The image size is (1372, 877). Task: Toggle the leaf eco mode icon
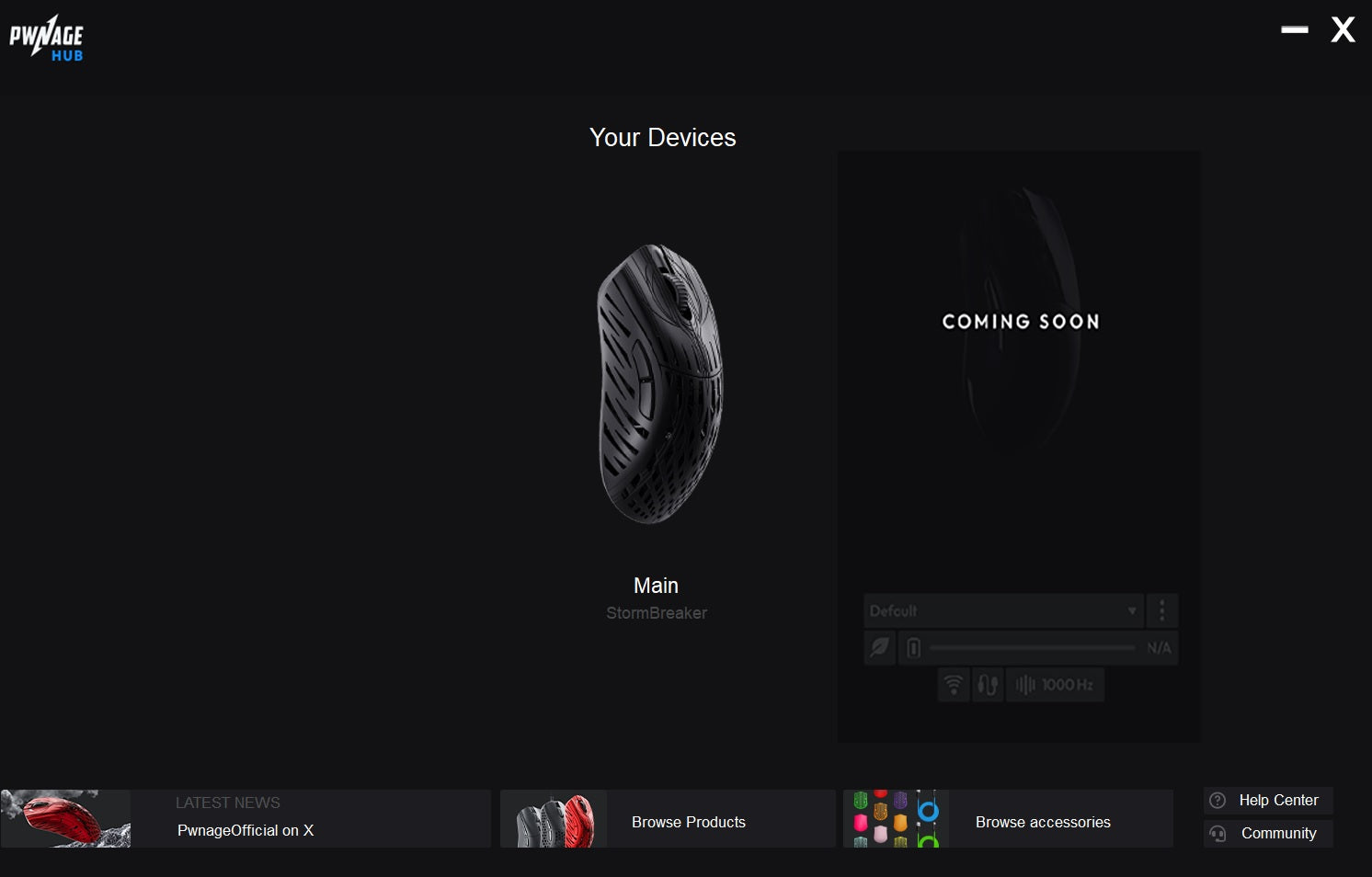[880, 647]
